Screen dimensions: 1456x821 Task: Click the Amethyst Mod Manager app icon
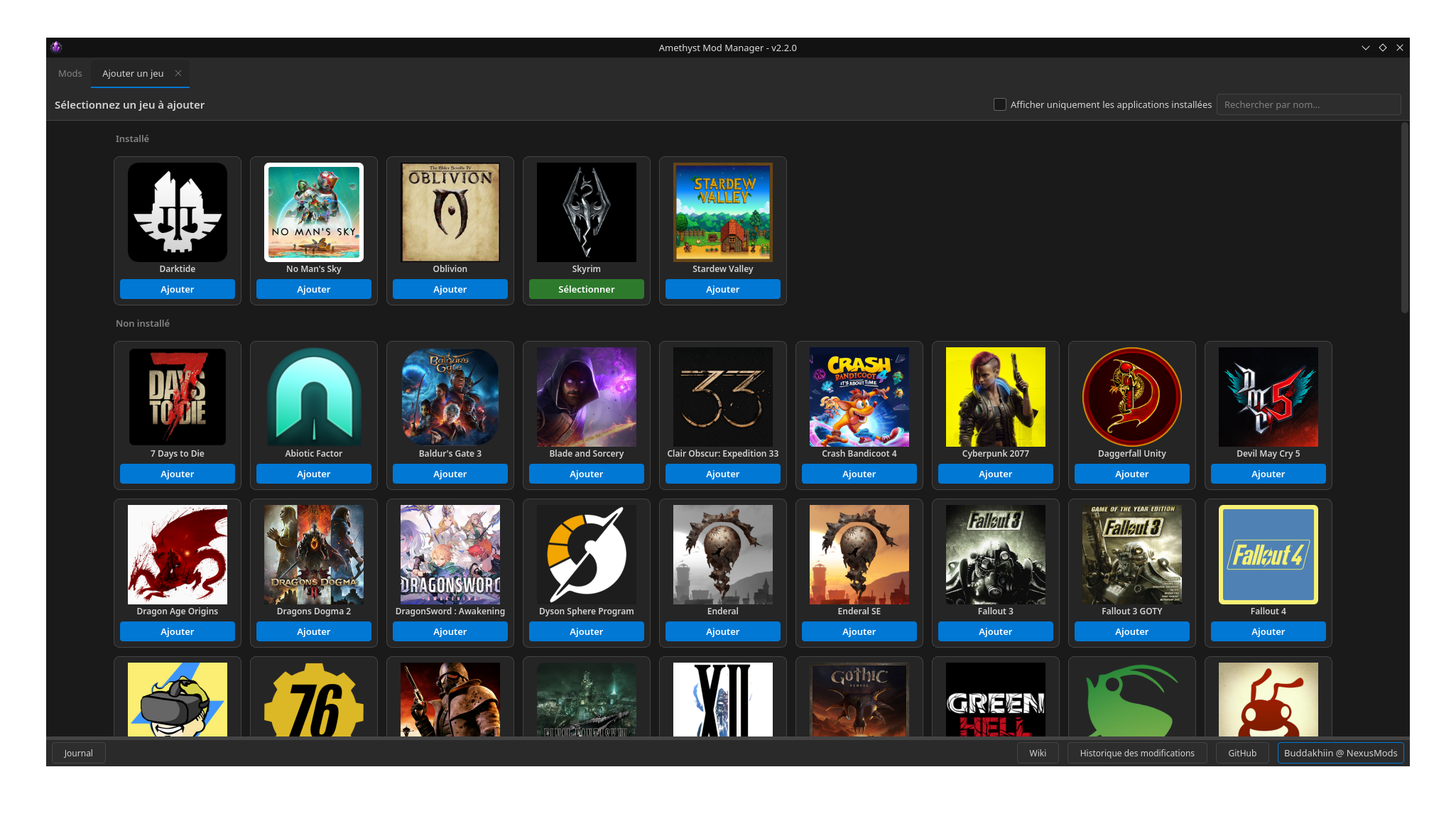(x=57, y=48)
